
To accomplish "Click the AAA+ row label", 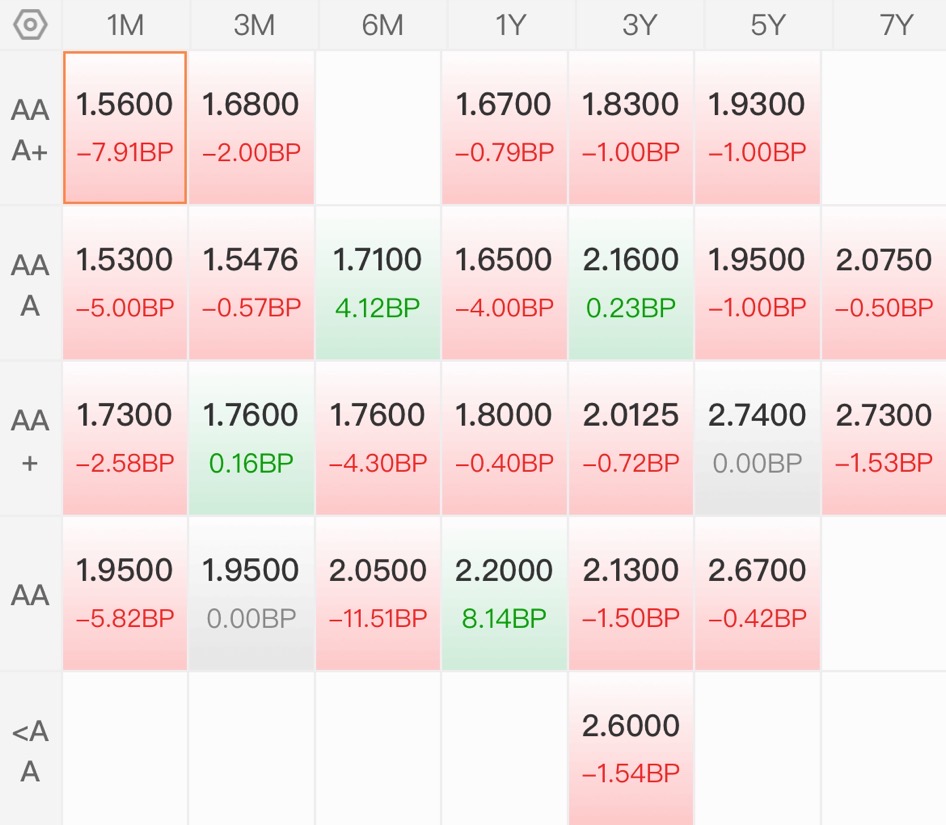I will [30, 129].
